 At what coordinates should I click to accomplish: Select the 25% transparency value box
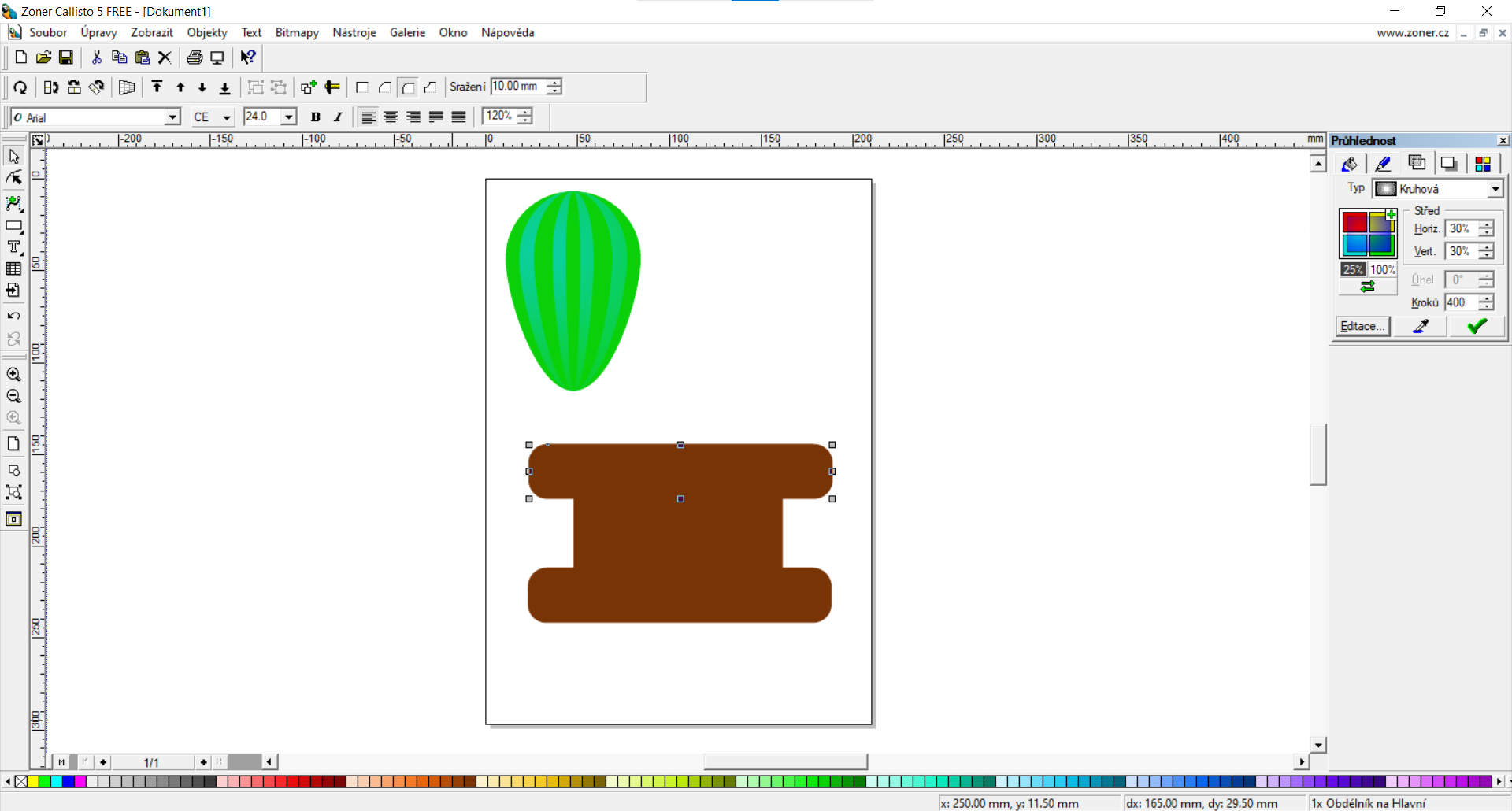pos(1354,269)
